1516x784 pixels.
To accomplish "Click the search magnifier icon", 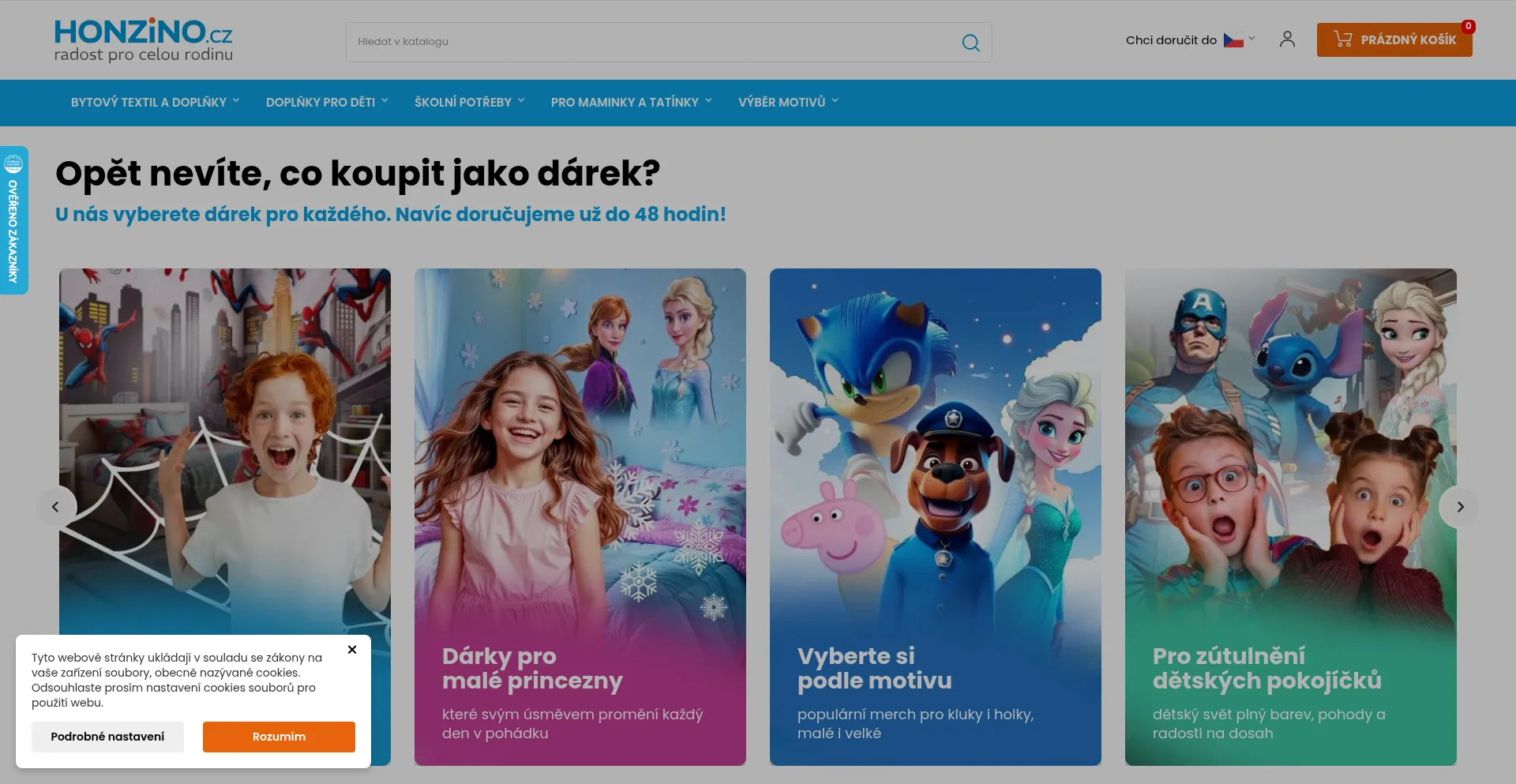I will tap(970, 43).
